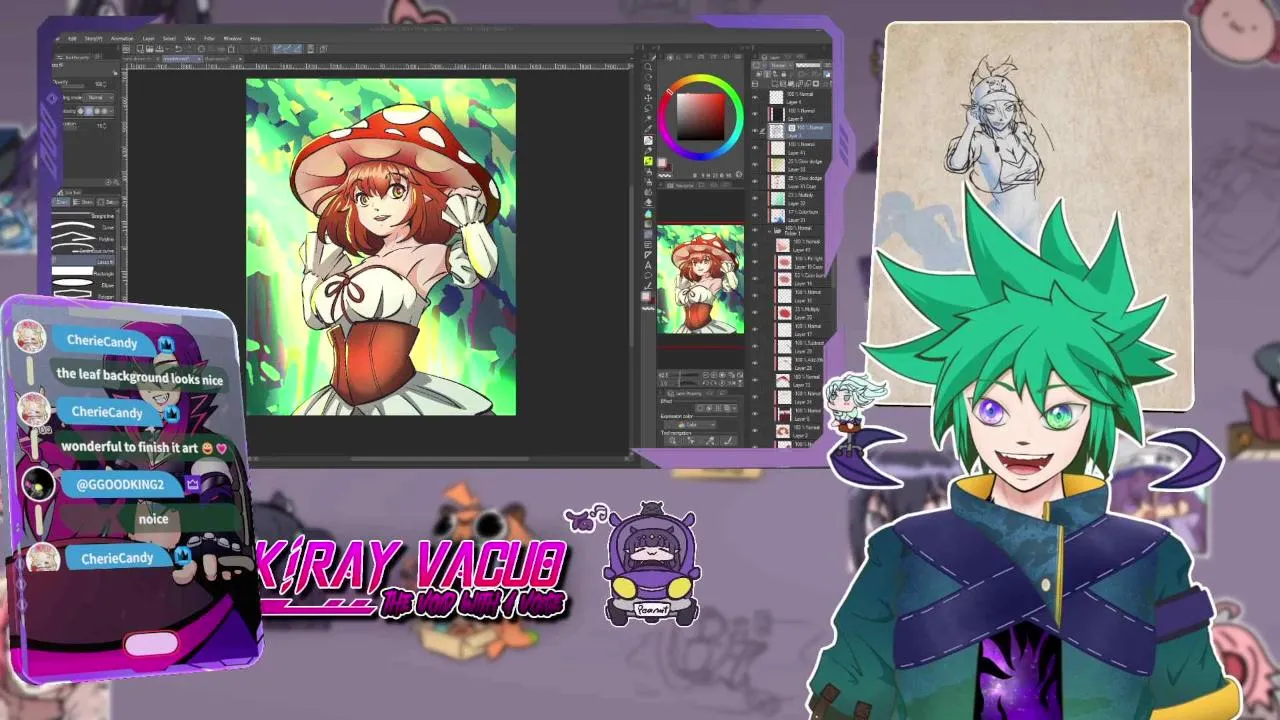This screenshot has height=720, width=1280.
Task: Choose Straight line sub tool
Action: (x=83, y=216)
